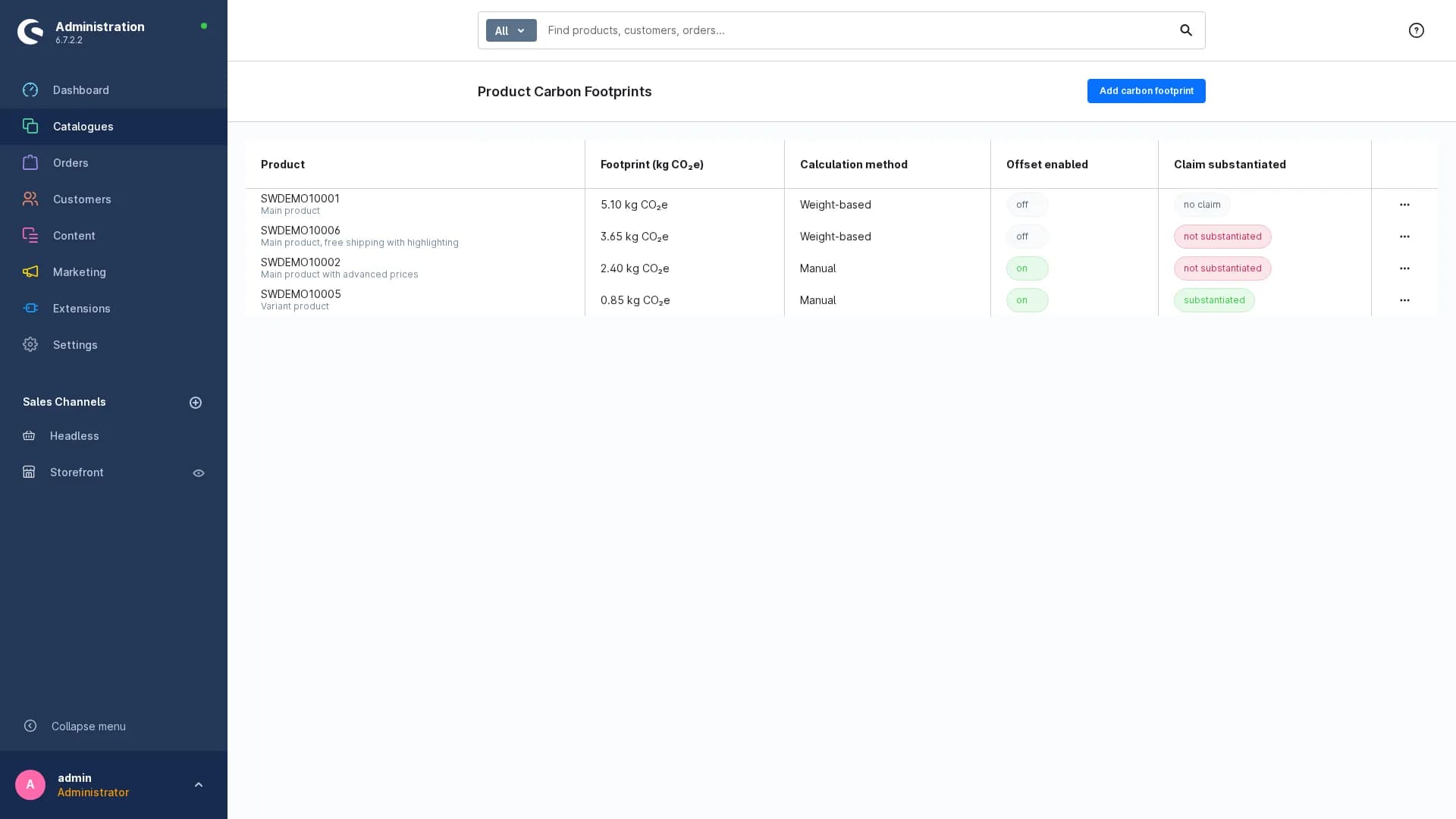Open the All search filter dropdown
This screenshot has height=819, width=1456.
[x=511, y=30]
